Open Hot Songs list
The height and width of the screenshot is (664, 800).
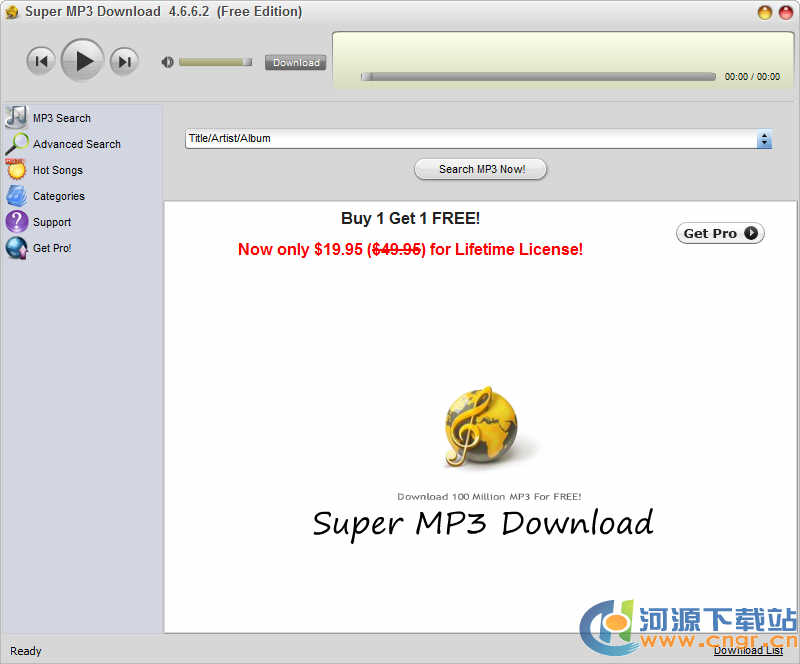point(58,170)
